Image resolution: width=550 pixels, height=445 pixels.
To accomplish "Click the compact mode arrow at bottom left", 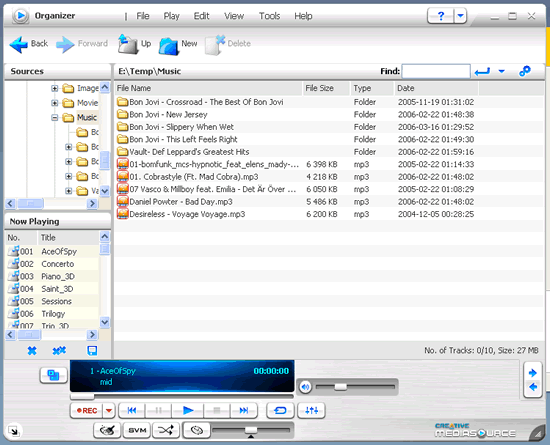I will tap(14, 431).
